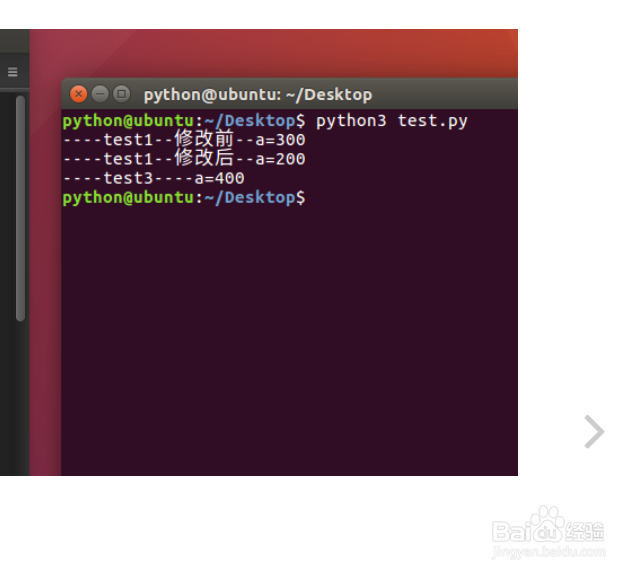This screenshot has height=574, width=642.
Task: Click the python3 word in the command
Action: [351, 121]
